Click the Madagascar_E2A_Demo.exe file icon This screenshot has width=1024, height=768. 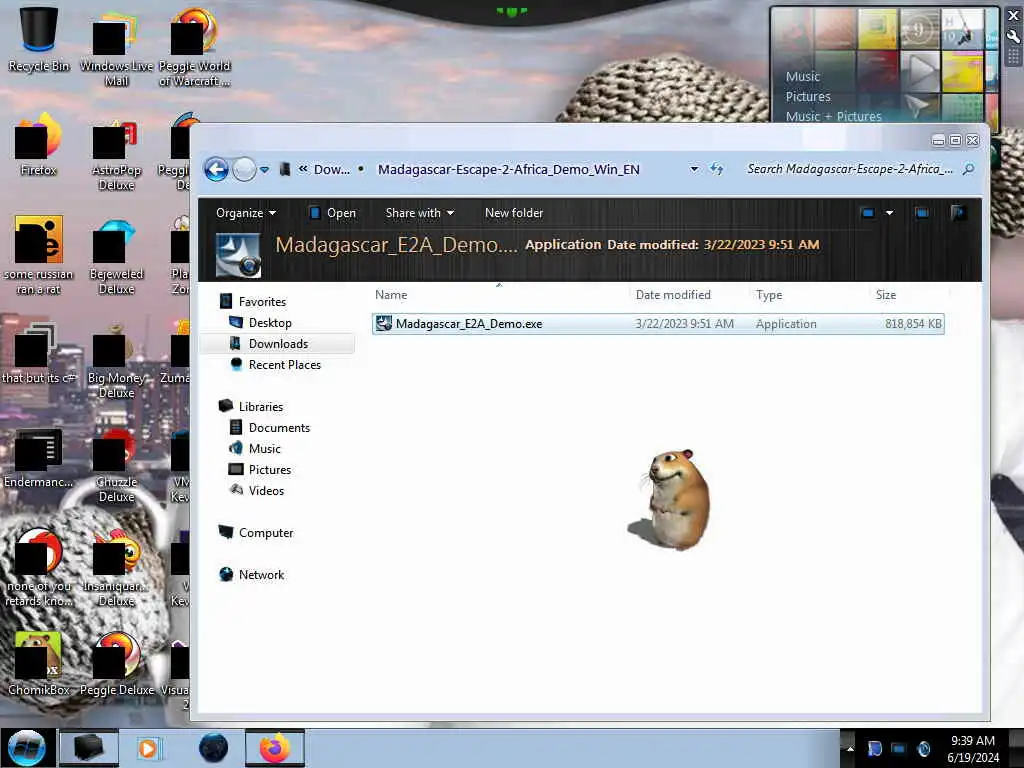point(384,323)
